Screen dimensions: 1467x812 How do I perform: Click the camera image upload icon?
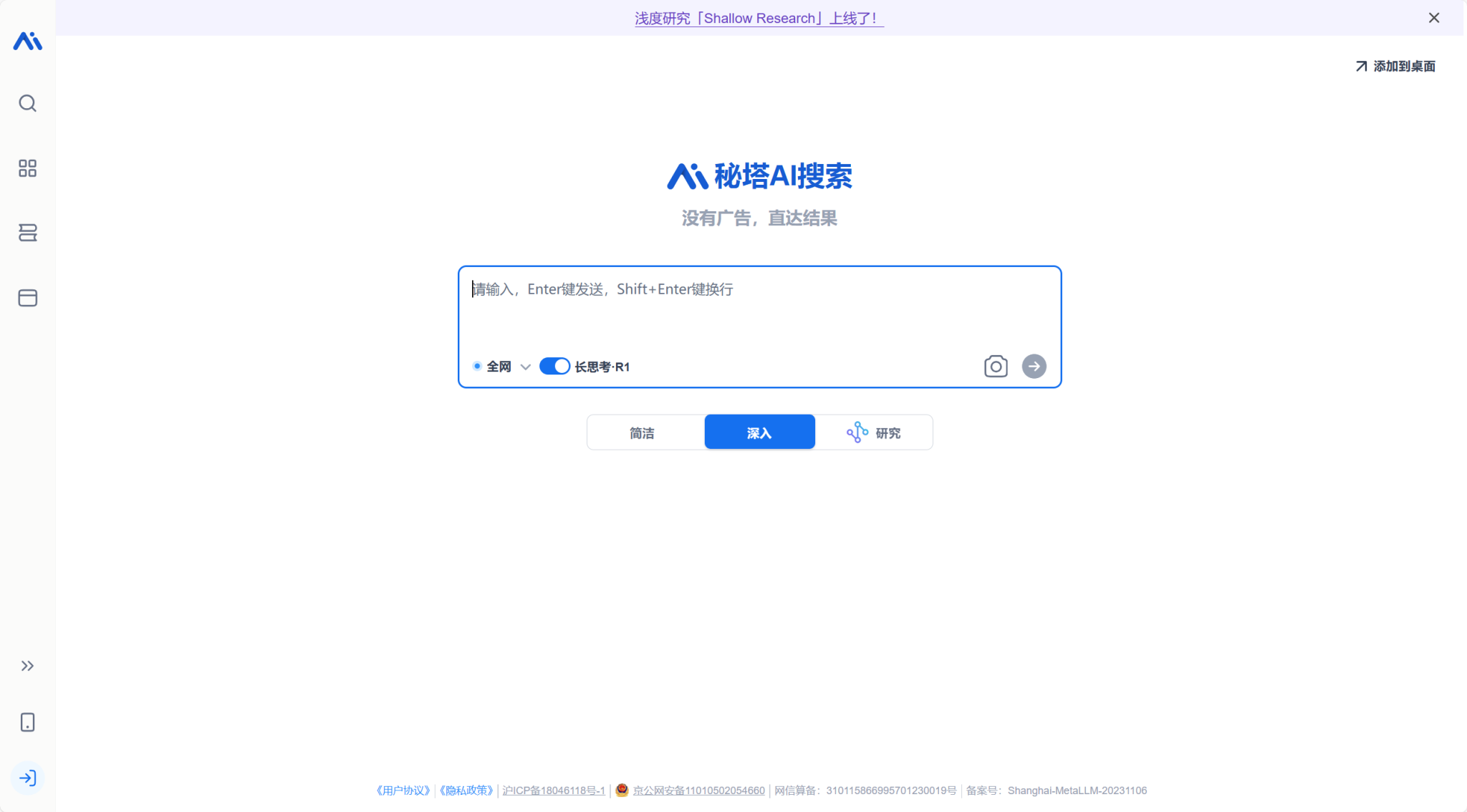(x=996, y=366)
